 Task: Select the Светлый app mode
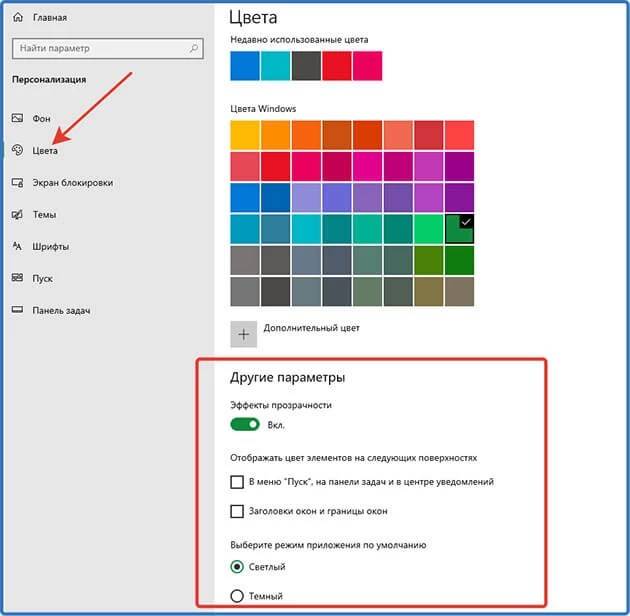[x=237, y=566]
